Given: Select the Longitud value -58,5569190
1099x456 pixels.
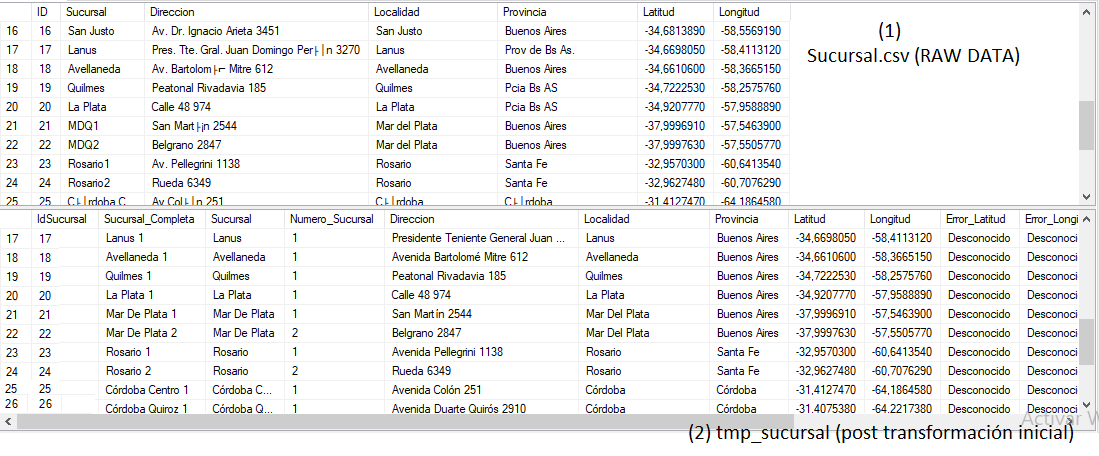Looking at the screenshot, I should [752, 31].
